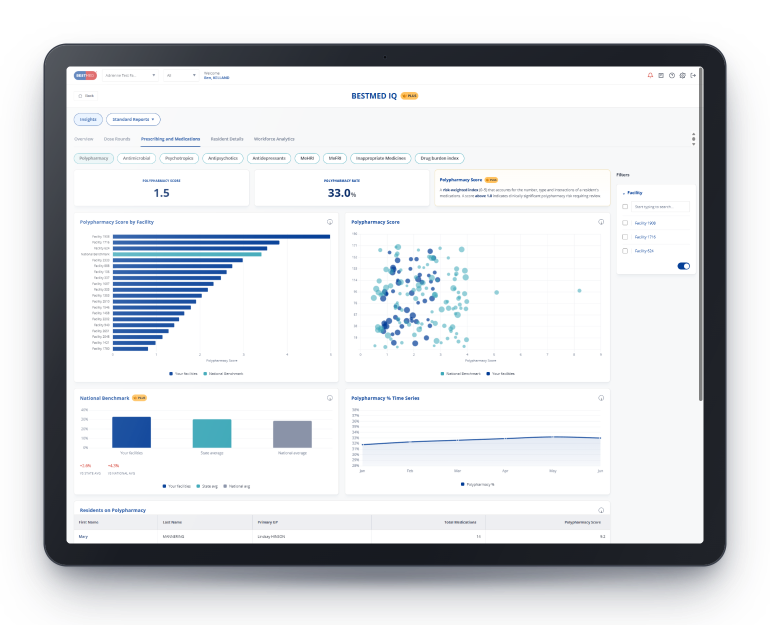Switch to the Resident Details tab

(227, 139)
